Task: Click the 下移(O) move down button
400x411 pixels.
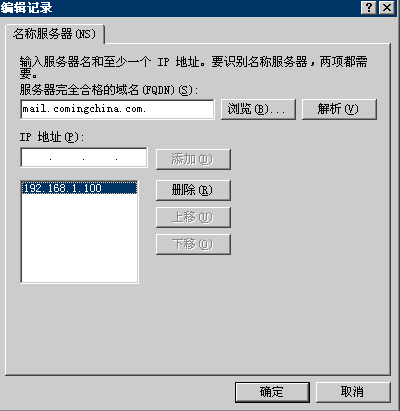Action: pos(193,244)
